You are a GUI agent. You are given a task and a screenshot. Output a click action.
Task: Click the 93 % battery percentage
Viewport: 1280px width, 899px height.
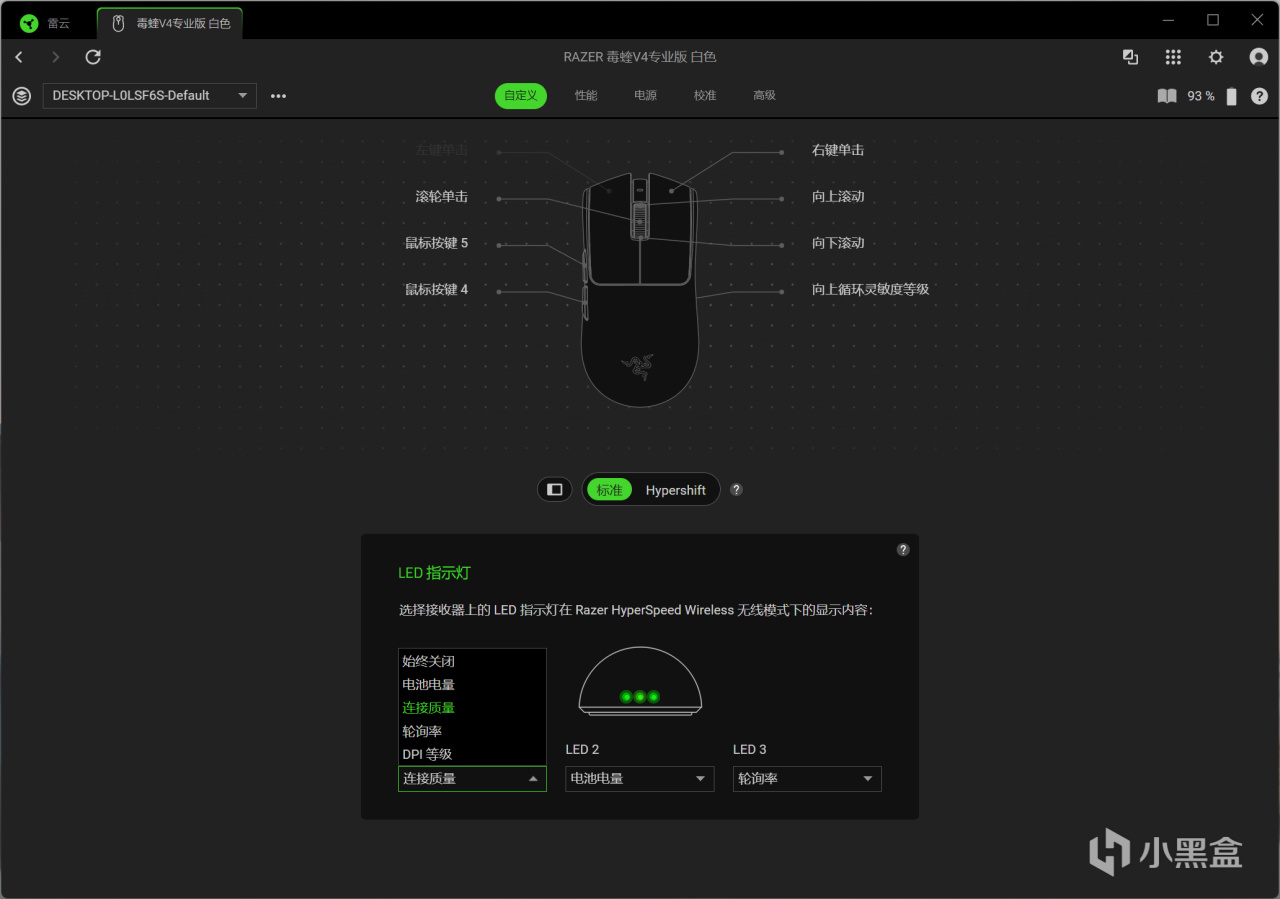click(x=1201, y=96)
